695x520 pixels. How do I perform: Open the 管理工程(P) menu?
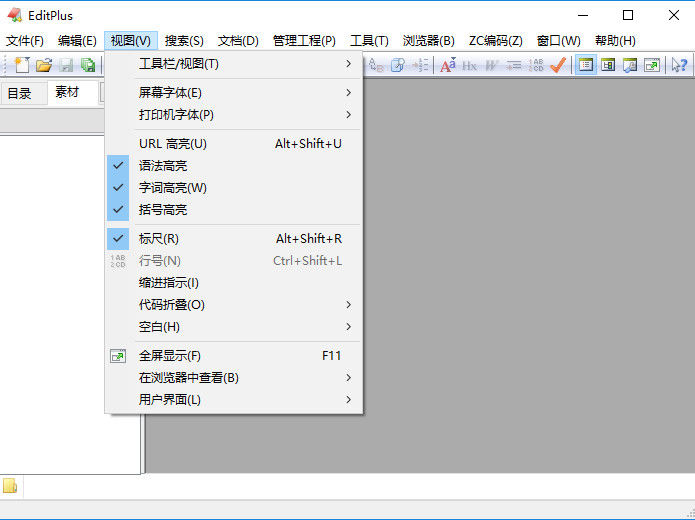coord(304,41)
